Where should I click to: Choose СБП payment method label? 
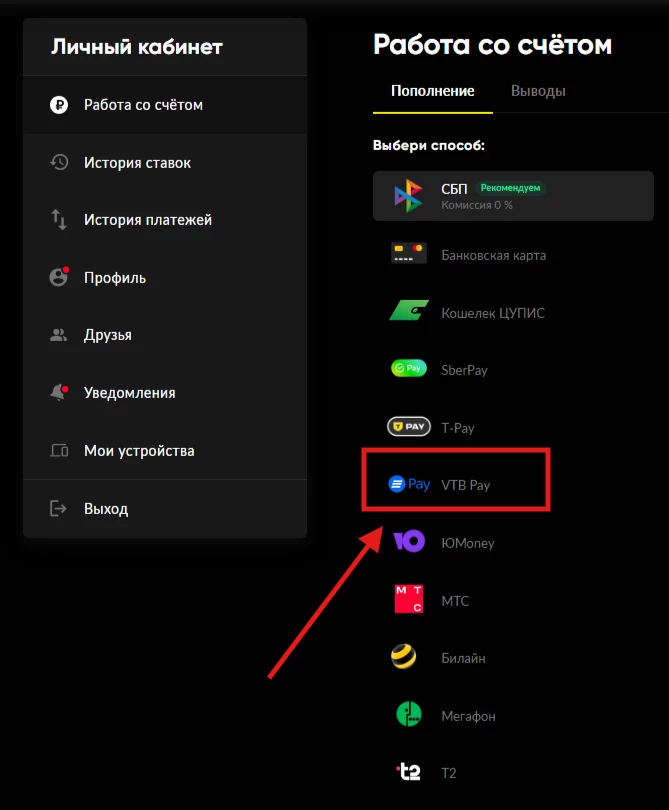point(454,189)
